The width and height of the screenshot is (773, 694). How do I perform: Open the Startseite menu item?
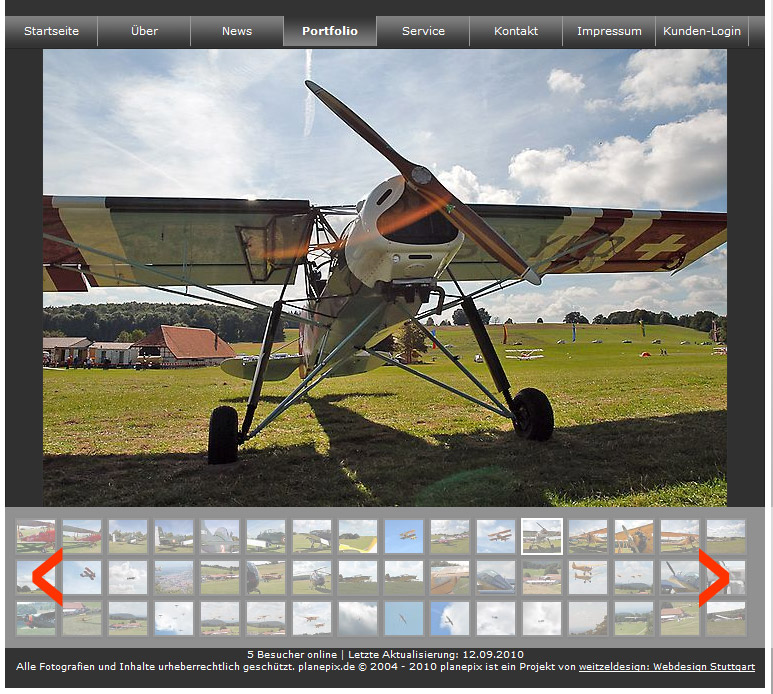pos(51,31)
